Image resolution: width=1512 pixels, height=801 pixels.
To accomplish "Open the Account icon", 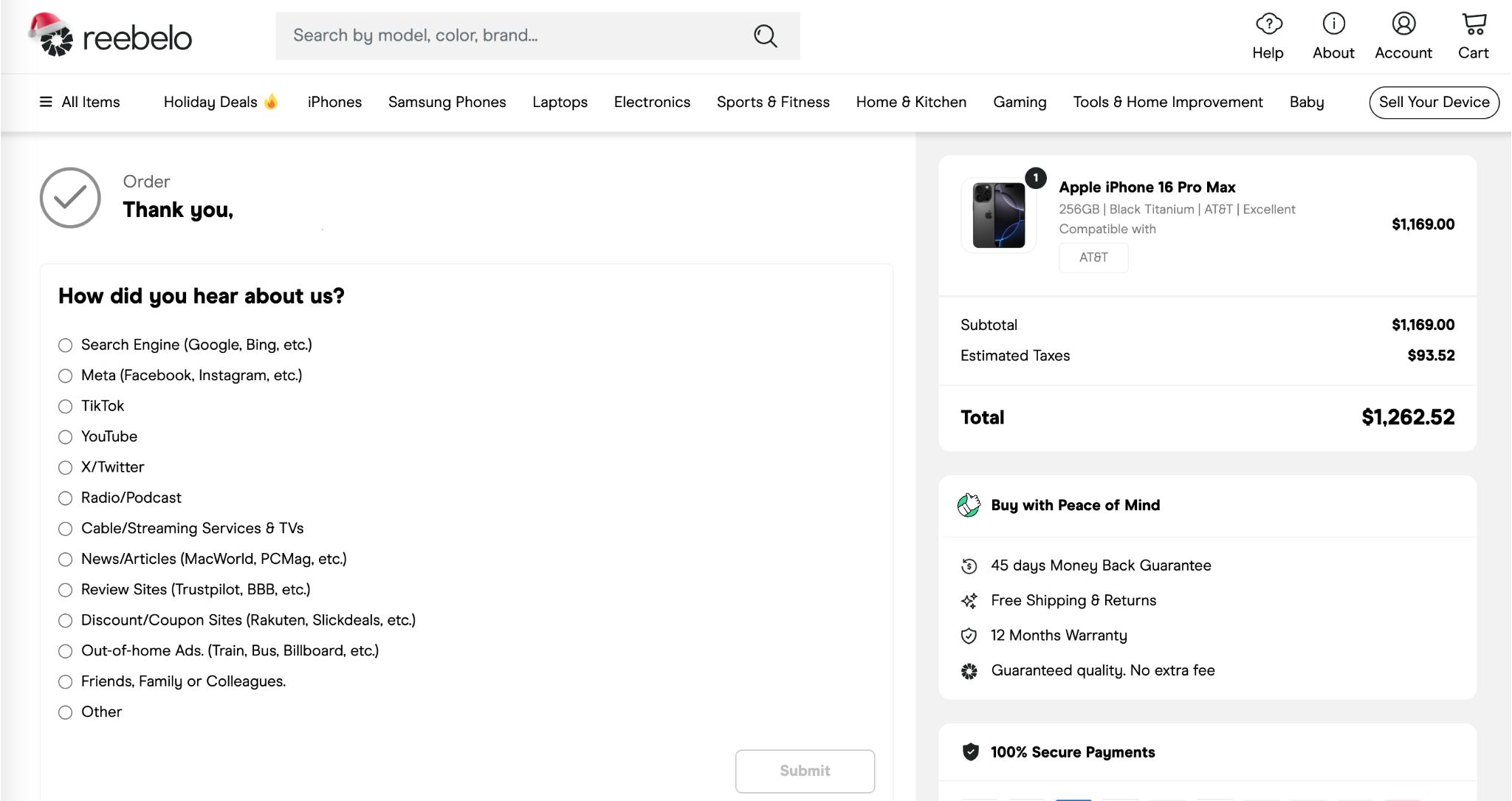I will [x=1403, y=24].
